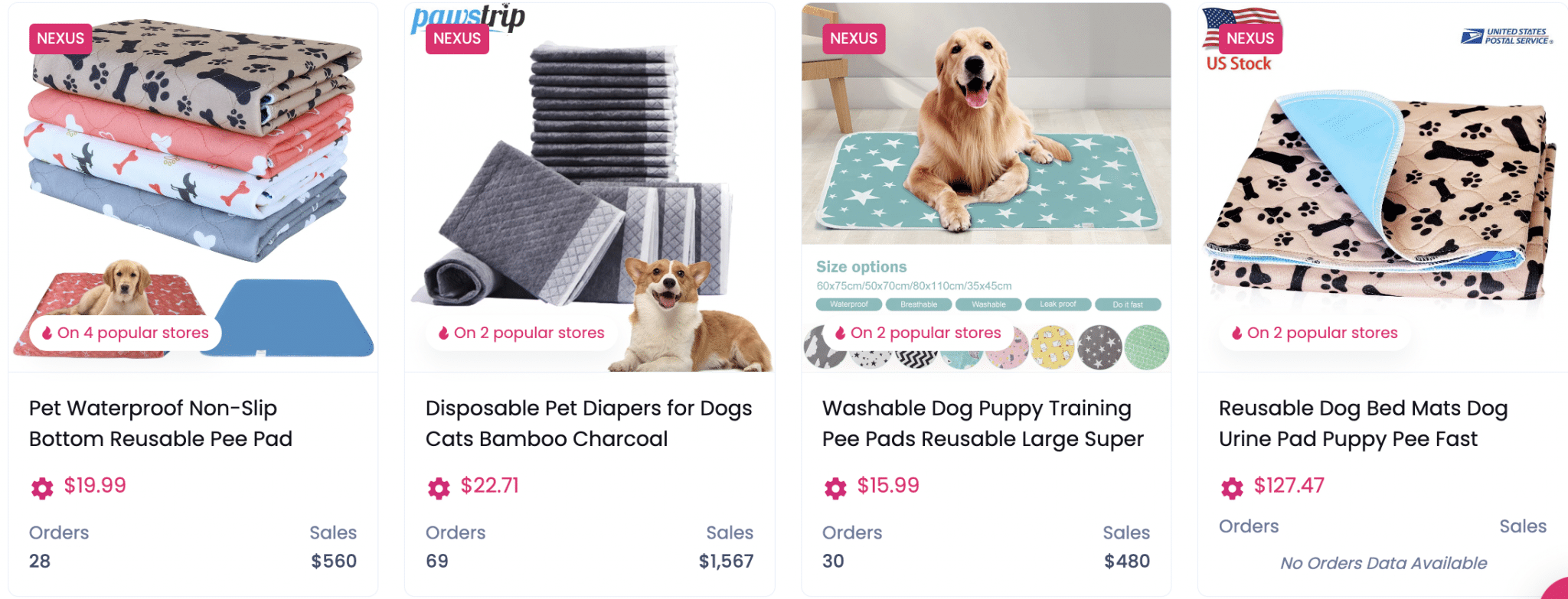Click the NEXUS badge on Disposable Pet Diapers
The height and width of the screenshot is (599, 1568).
(457, 38)
